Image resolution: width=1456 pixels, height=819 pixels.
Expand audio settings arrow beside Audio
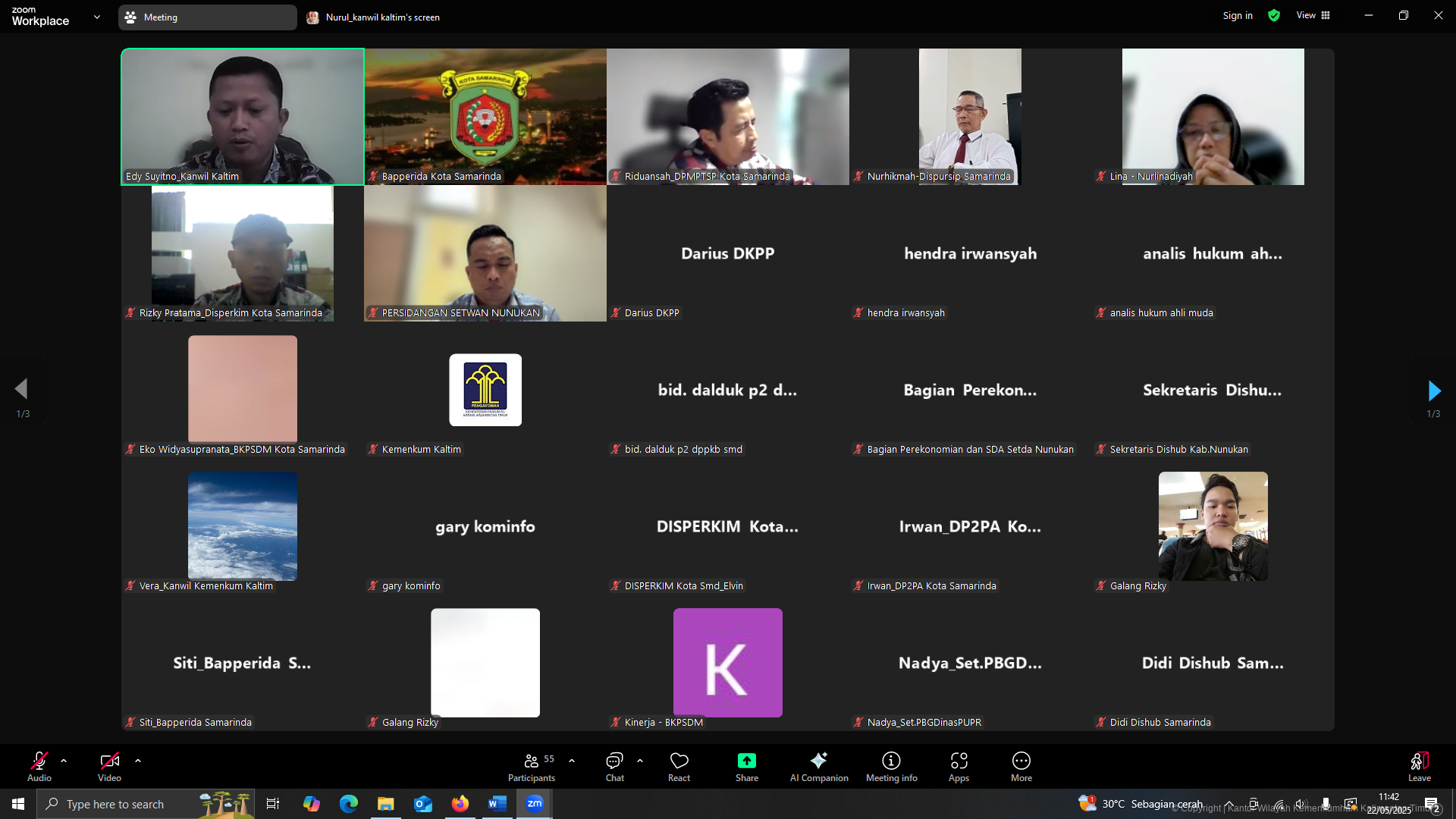(64, 760)
